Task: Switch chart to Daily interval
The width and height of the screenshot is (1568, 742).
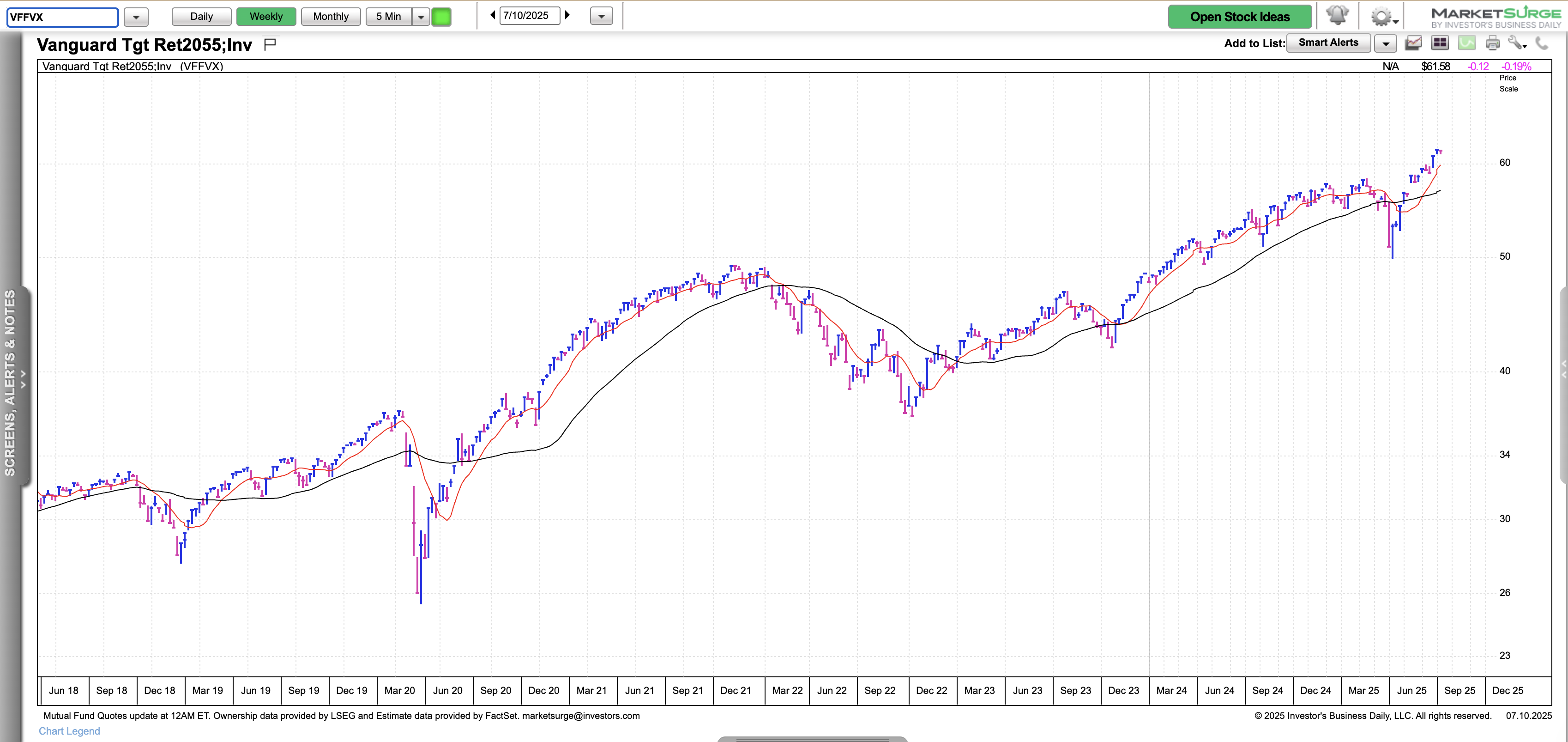Action: click(201, 17)
